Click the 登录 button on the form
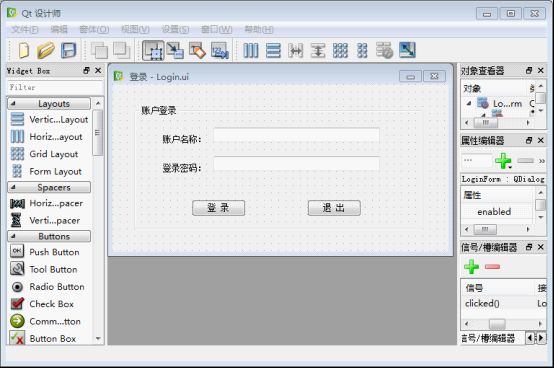Screen dimensions: 554x368 218,208
